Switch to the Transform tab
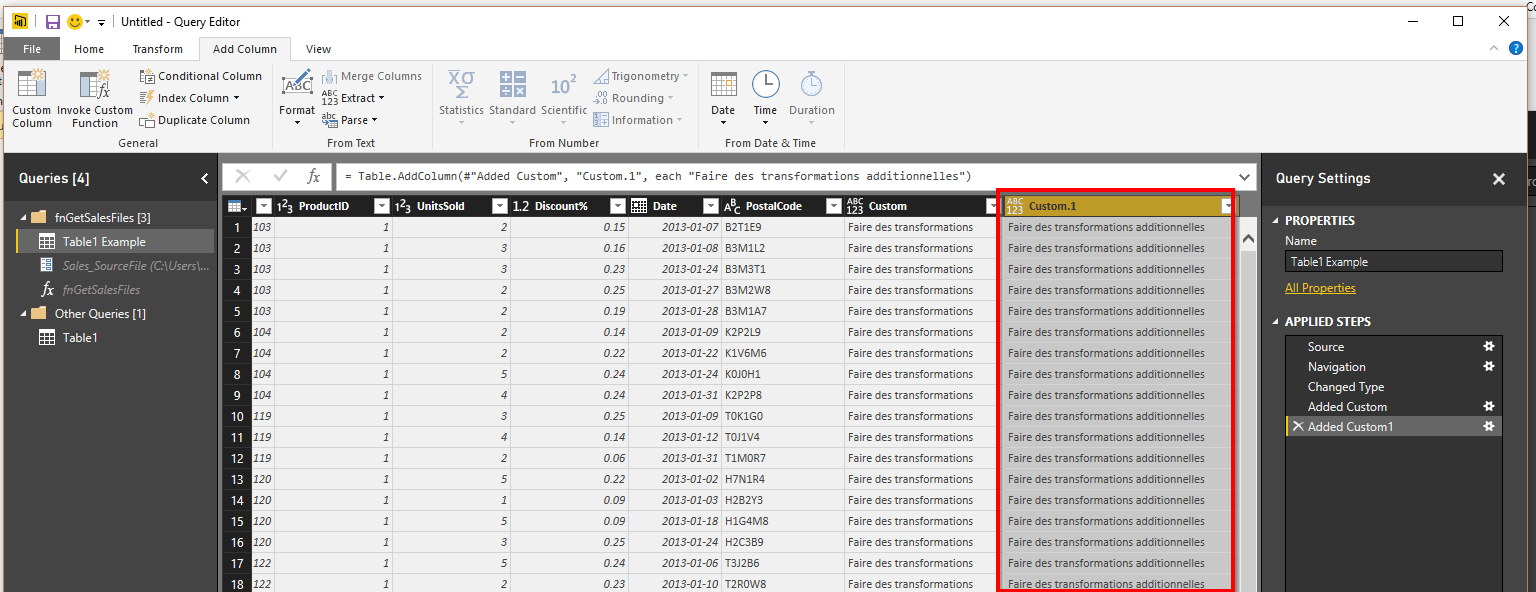Image resolution: width=1536 pixels, height=592 pixels. [157, 49]
